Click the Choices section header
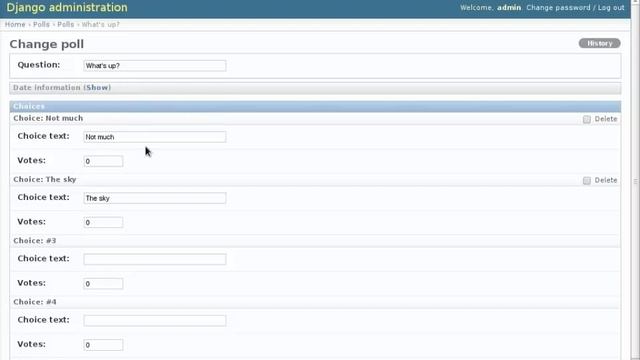The image size is (640, 360). (x=315, y=107)
